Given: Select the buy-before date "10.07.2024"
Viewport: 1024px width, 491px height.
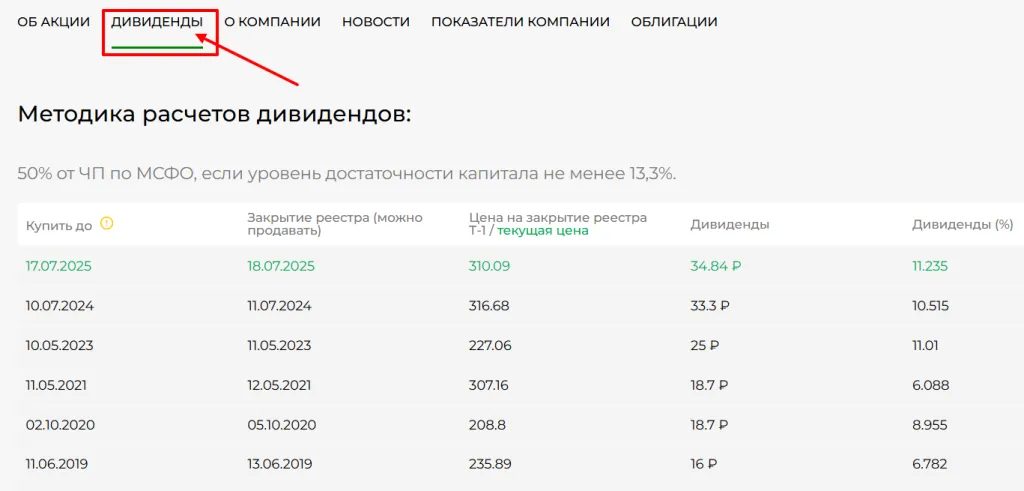Looking at the screenshot, I should coord(60,306).
